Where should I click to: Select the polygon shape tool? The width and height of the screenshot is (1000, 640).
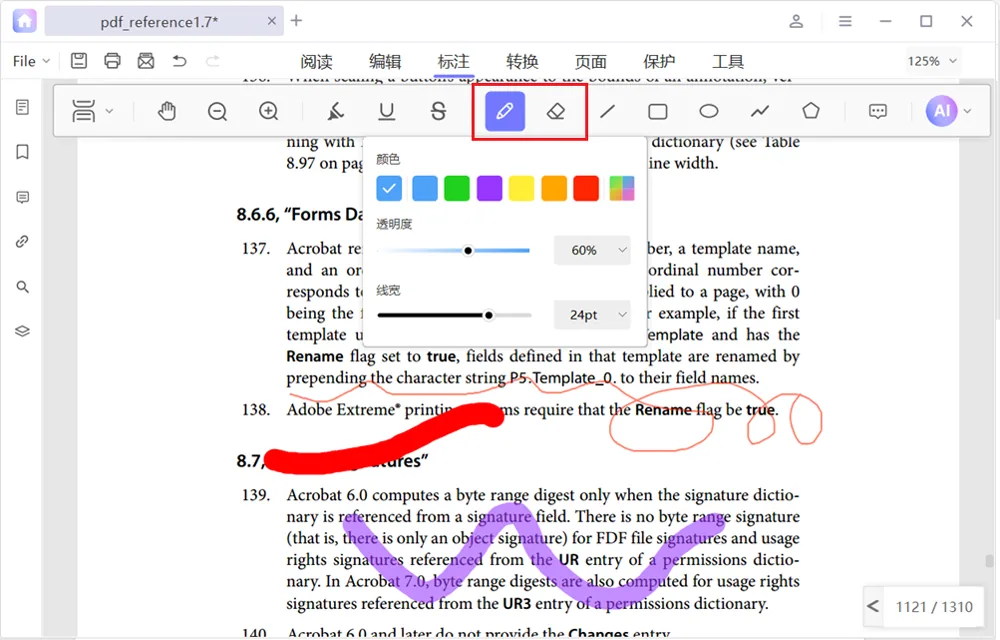pyautogui.click(x=811, y=111)
